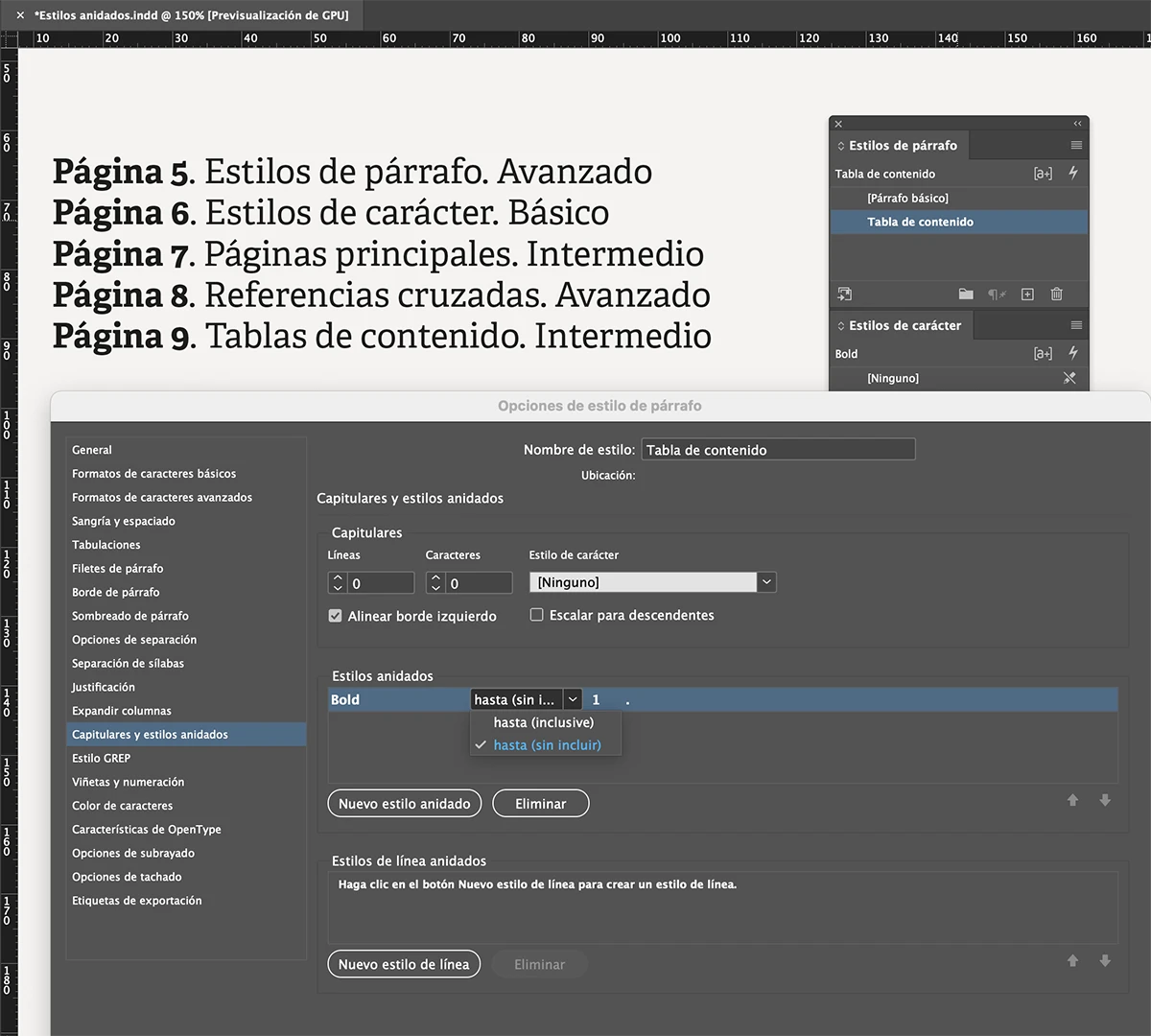Click the [a+] icon in the paragraph styles panel
Viewport: 1151px width, 1036px height.
(x=1043, y=174)
